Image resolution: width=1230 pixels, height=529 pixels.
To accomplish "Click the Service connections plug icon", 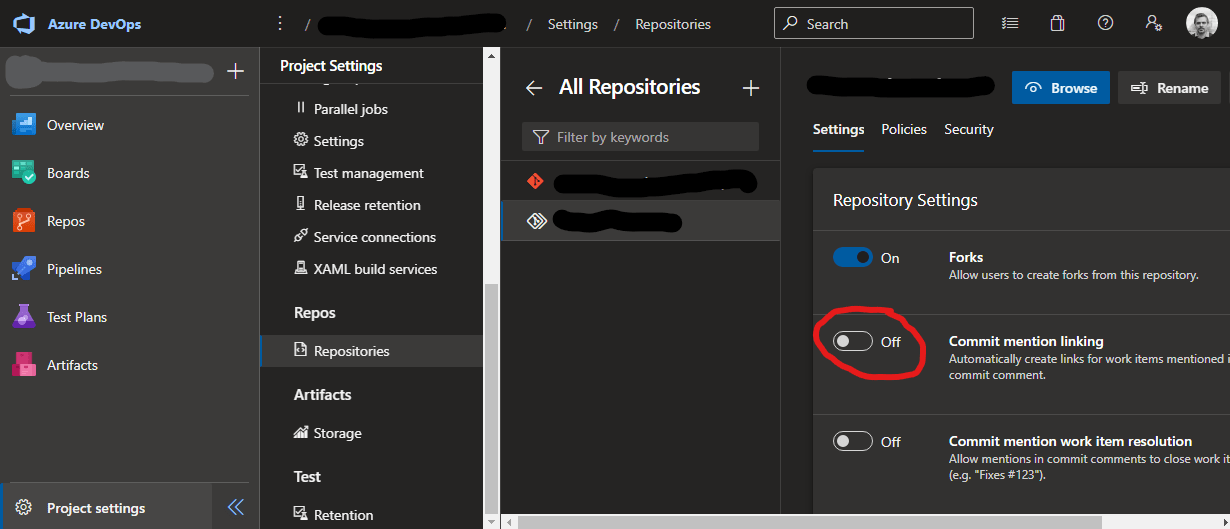I will 300,236.
